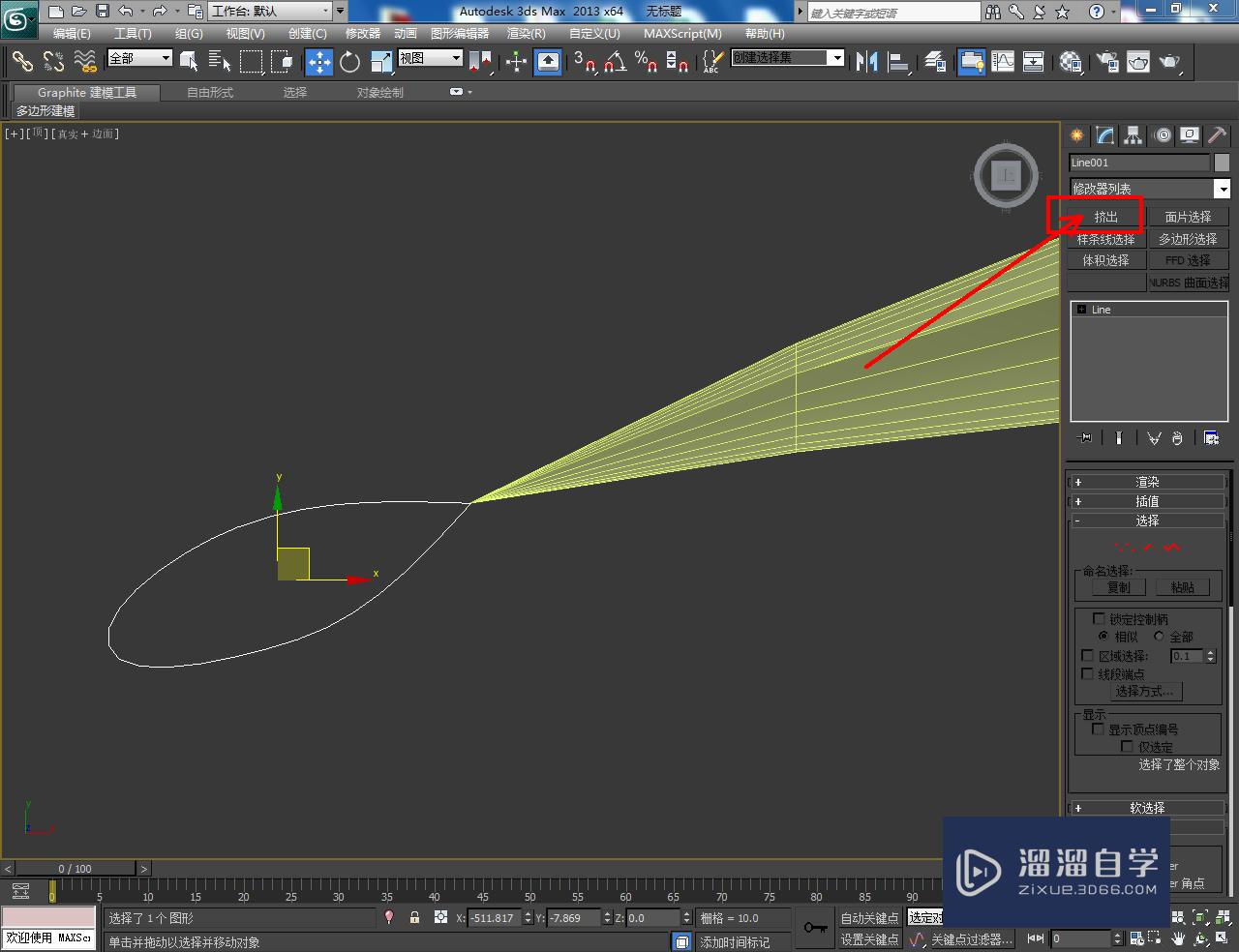Select the 全部 radio button
The height and width of the screenshot is (952, 1239).
click(1159, 636)
